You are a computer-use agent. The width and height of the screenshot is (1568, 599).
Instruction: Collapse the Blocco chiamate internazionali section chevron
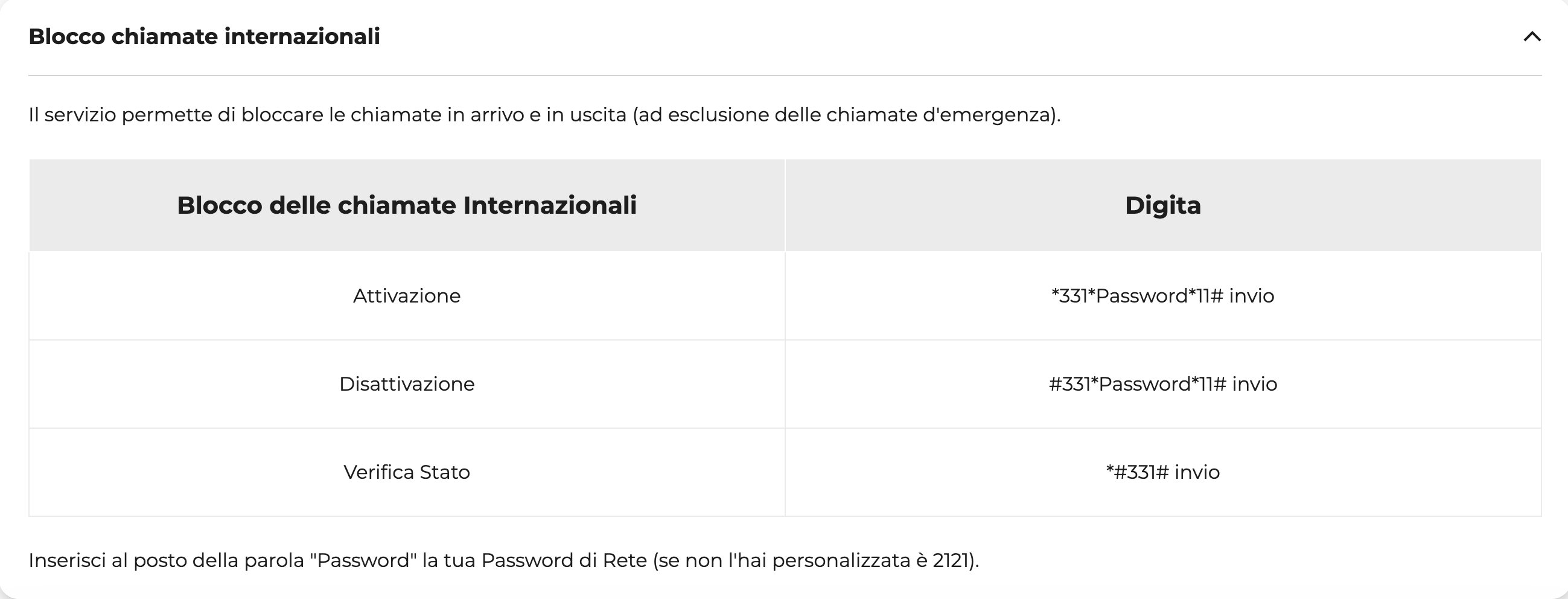coord(1531,37)
